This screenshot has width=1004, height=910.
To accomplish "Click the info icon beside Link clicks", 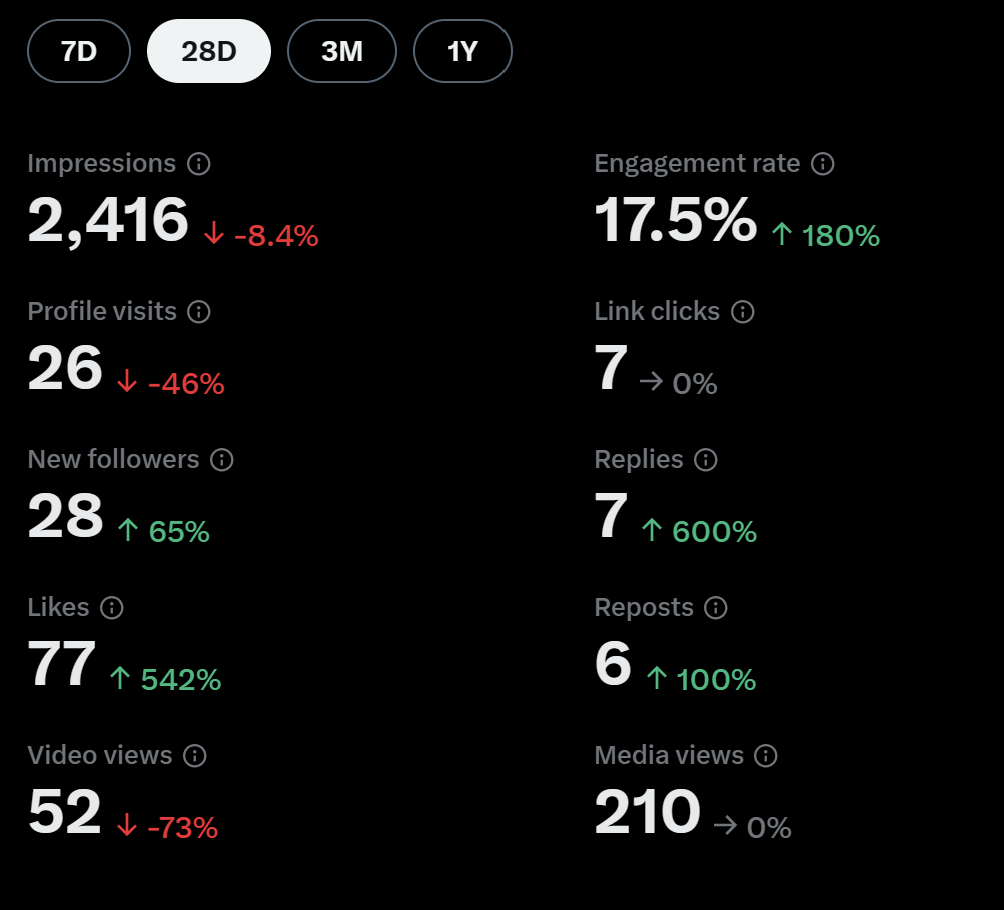I will tap(743, 312).
